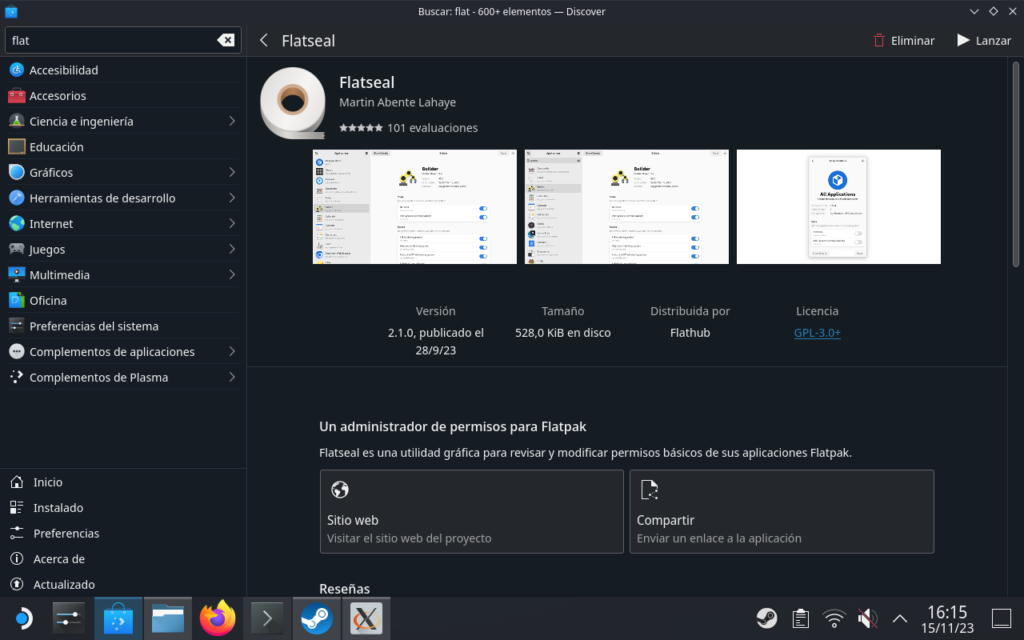1024x640 pixels.
Task: Clear the search field text
Action: 226,40
